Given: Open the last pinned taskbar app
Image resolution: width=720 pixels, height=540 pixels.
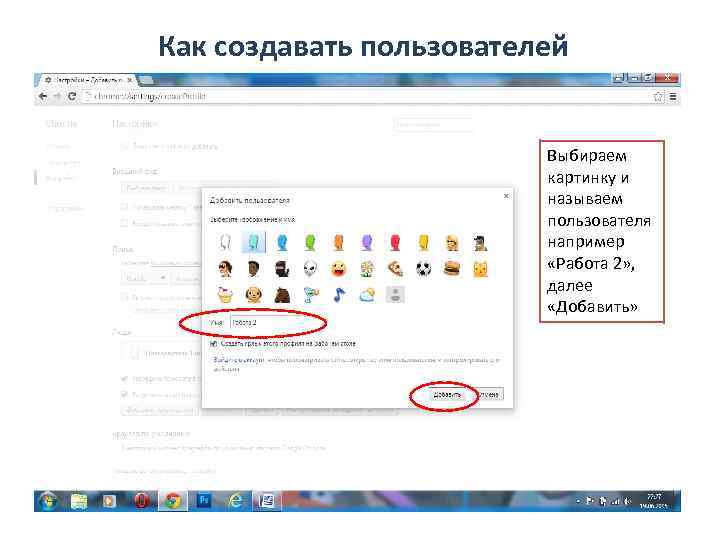Looking at the screenshot, I should (266, 501).
